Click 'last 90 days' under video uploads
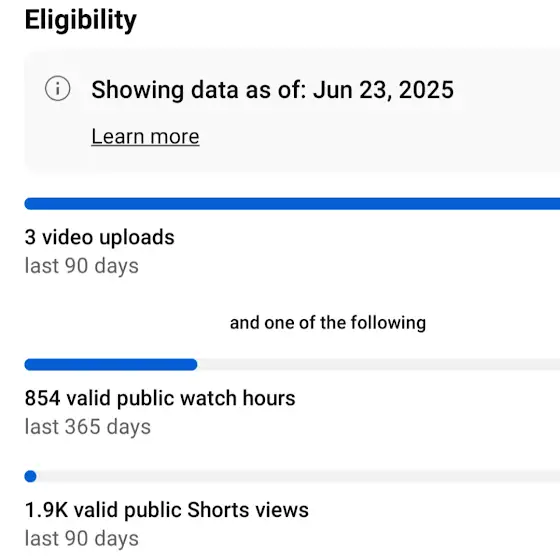Viewport: 560px width, 560px height. click(82, 266)
